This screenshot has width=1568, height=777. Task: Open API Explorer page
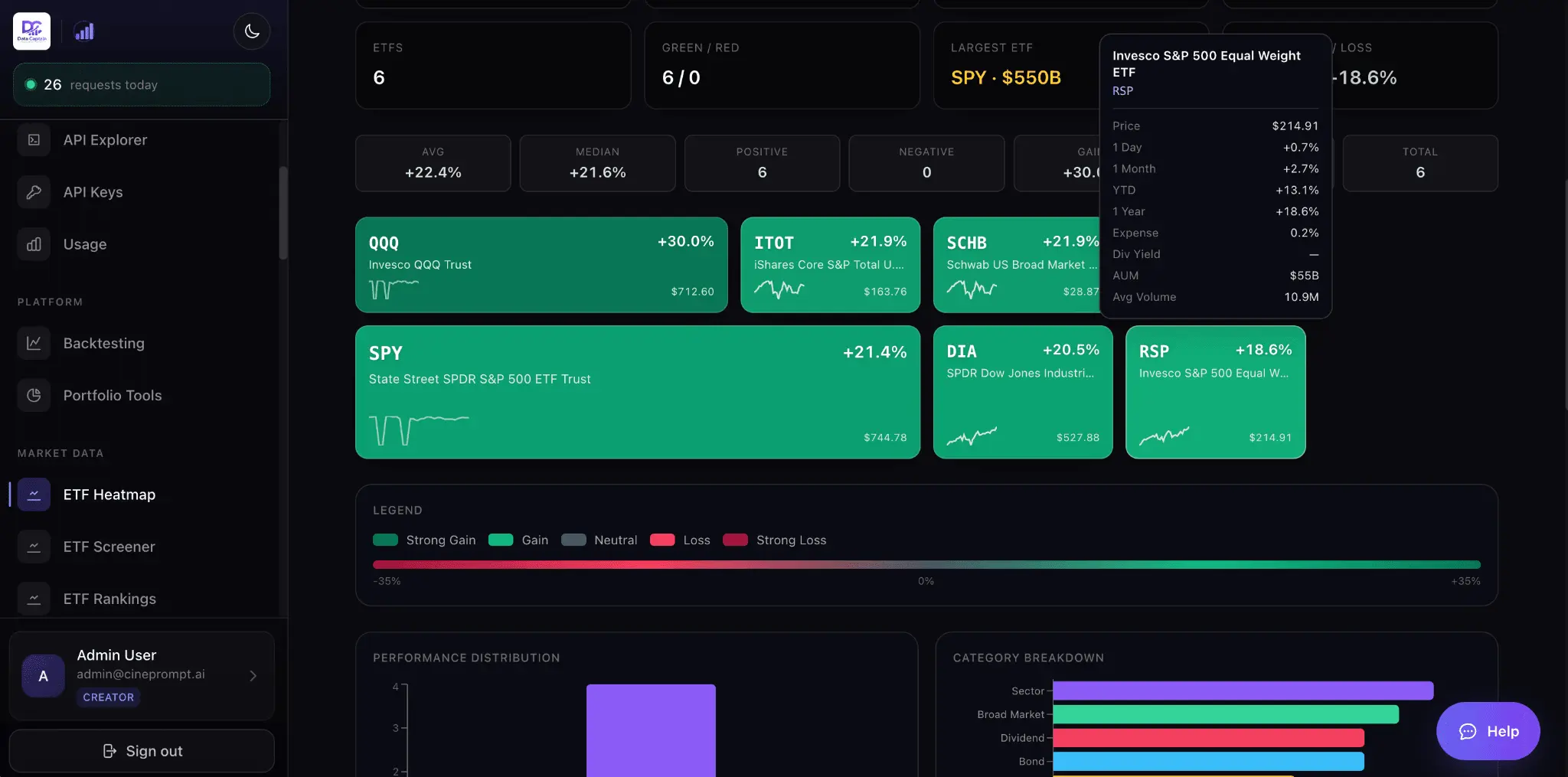tap(105, 140)
